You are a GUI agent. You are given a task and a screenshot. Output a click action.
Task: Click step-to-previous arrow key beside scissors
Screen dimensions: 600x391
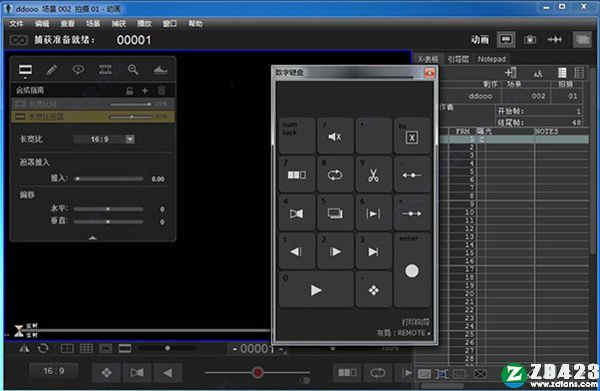(x=412, y=174)
